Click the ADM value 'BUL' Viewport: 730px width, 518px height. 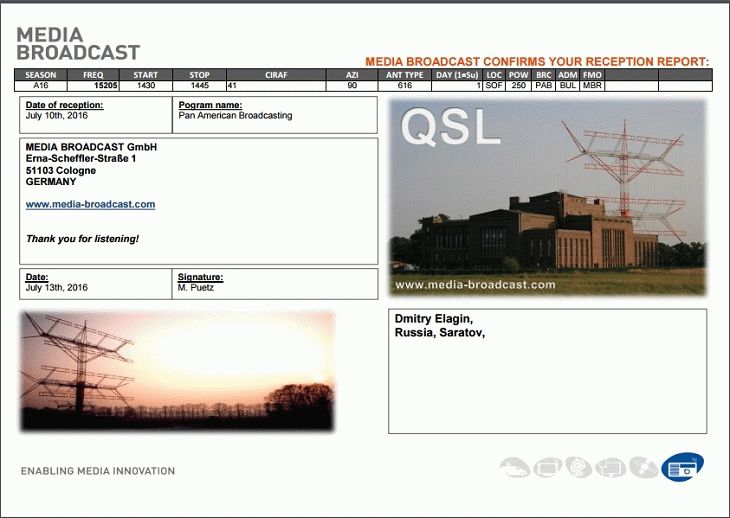click(568, 86)
